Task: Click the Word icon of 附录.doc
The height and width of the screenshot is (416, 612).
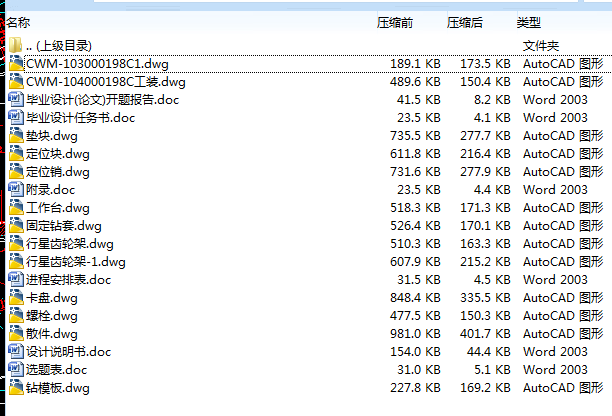Action: [x=16, y=189]
